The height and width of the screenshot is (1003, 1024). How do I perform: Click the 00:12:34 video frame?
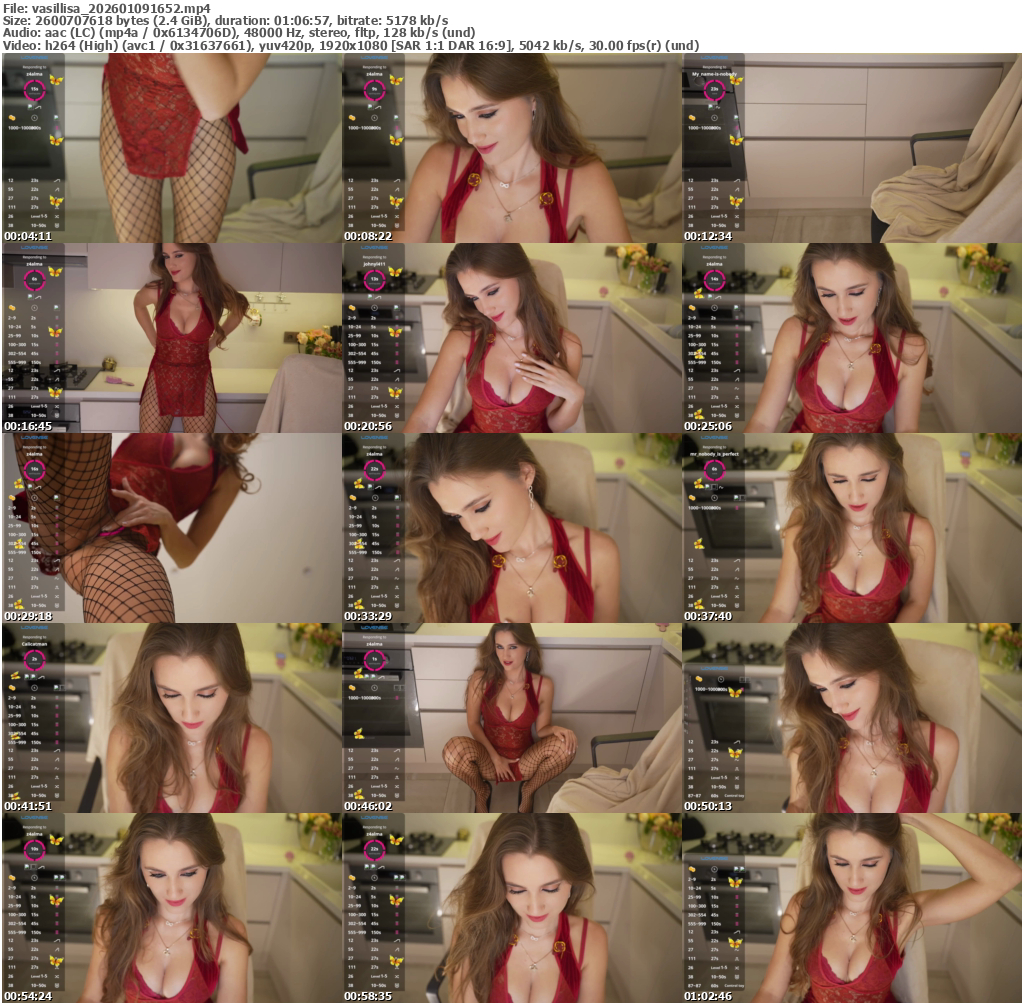pos(851,148)
